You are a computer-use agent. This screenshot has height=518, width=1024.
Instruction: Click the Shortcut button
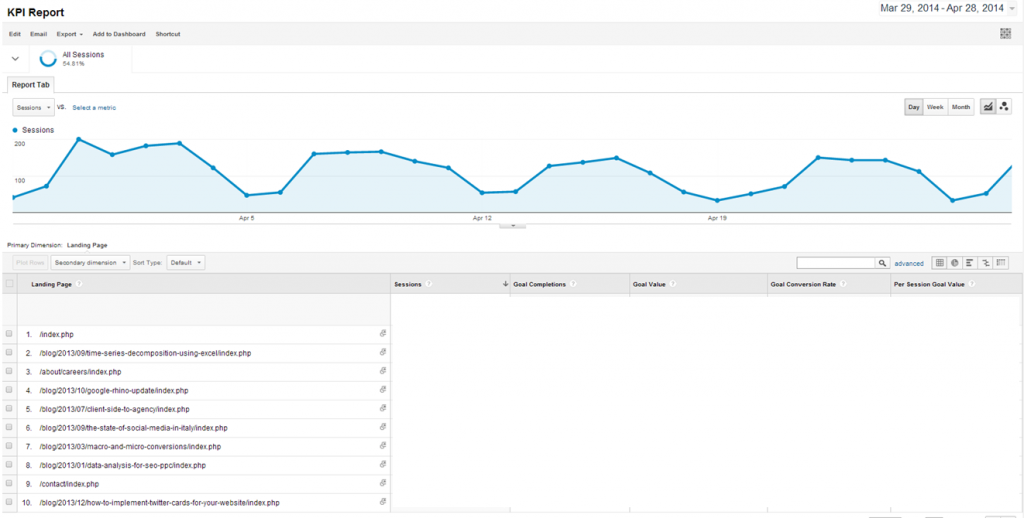click(x=168, y=34)
